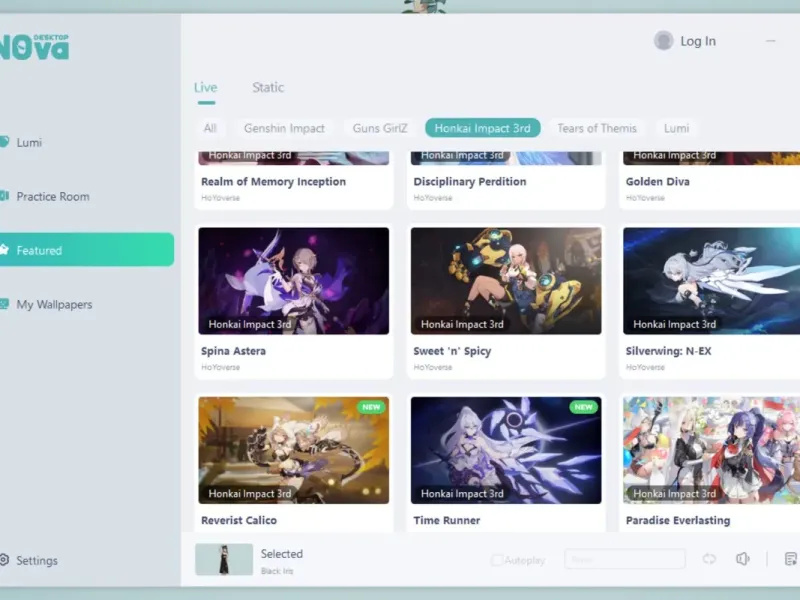
Task: Switch to the Live tab
Action: [206, 88]
